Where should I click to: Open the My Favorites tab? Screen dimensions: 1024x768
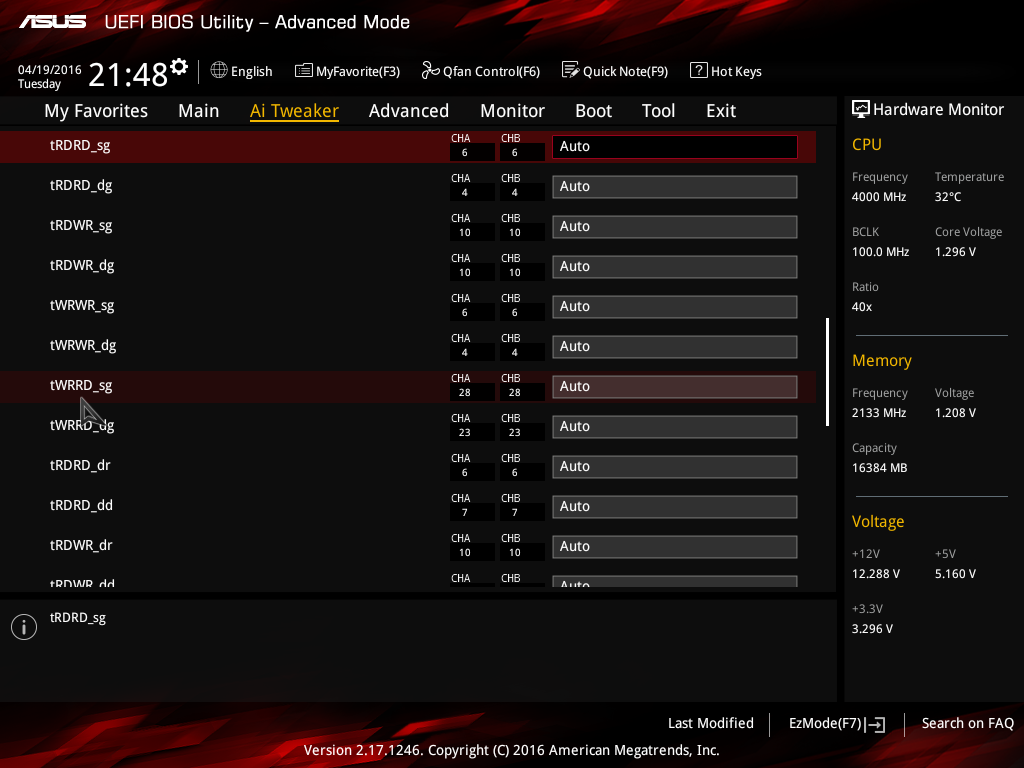[96, 111]
